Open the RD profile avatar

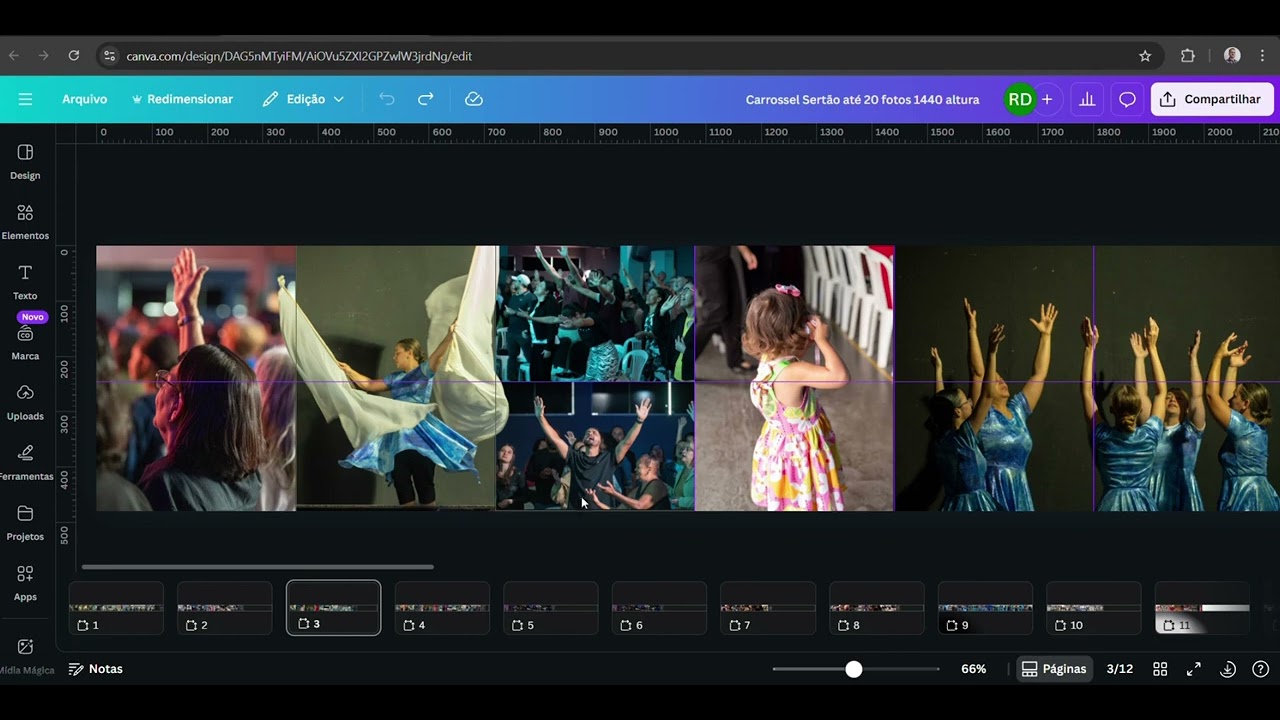click(x=1020, y=99)
